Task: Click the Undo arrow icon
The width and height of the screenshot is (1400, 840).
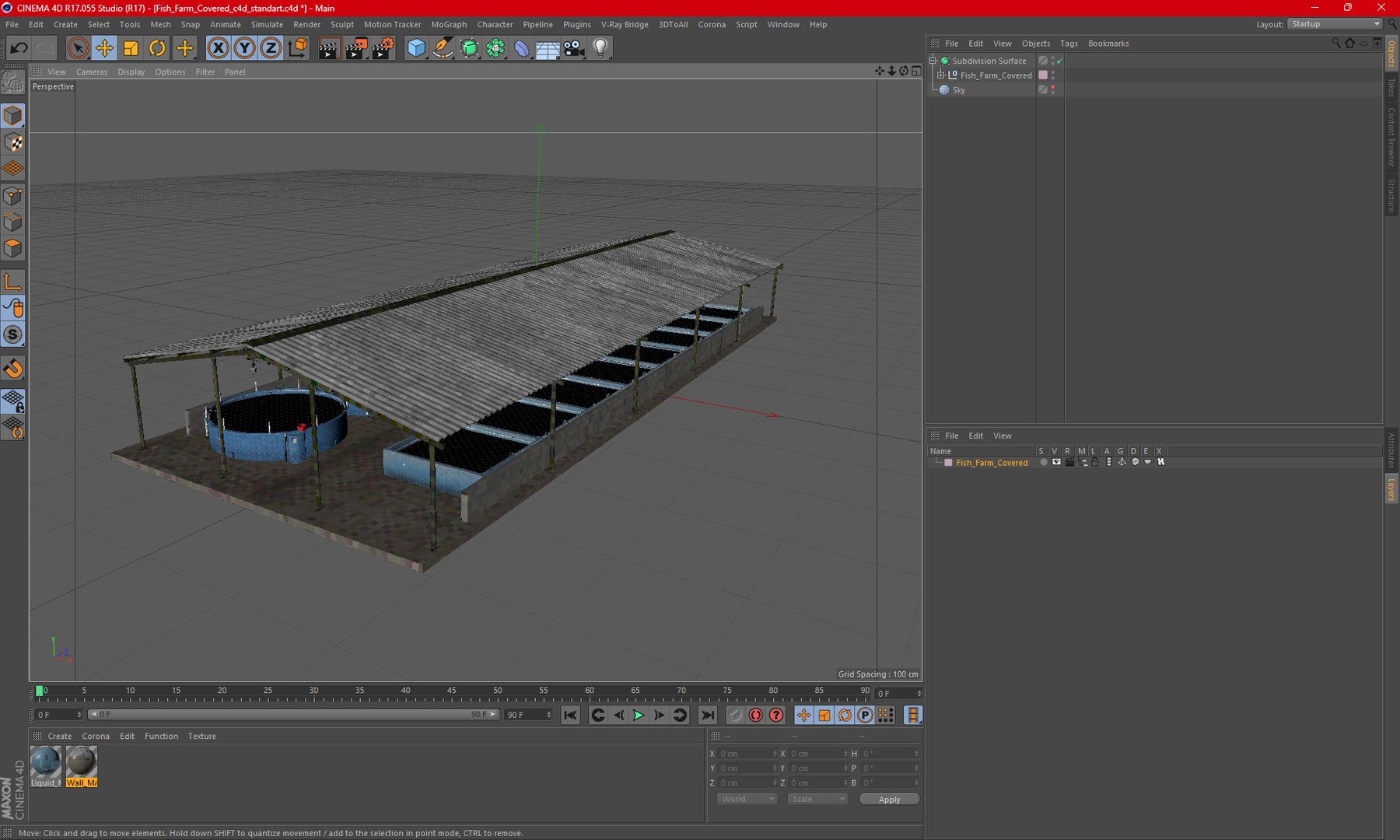Action: coord(19,48)
